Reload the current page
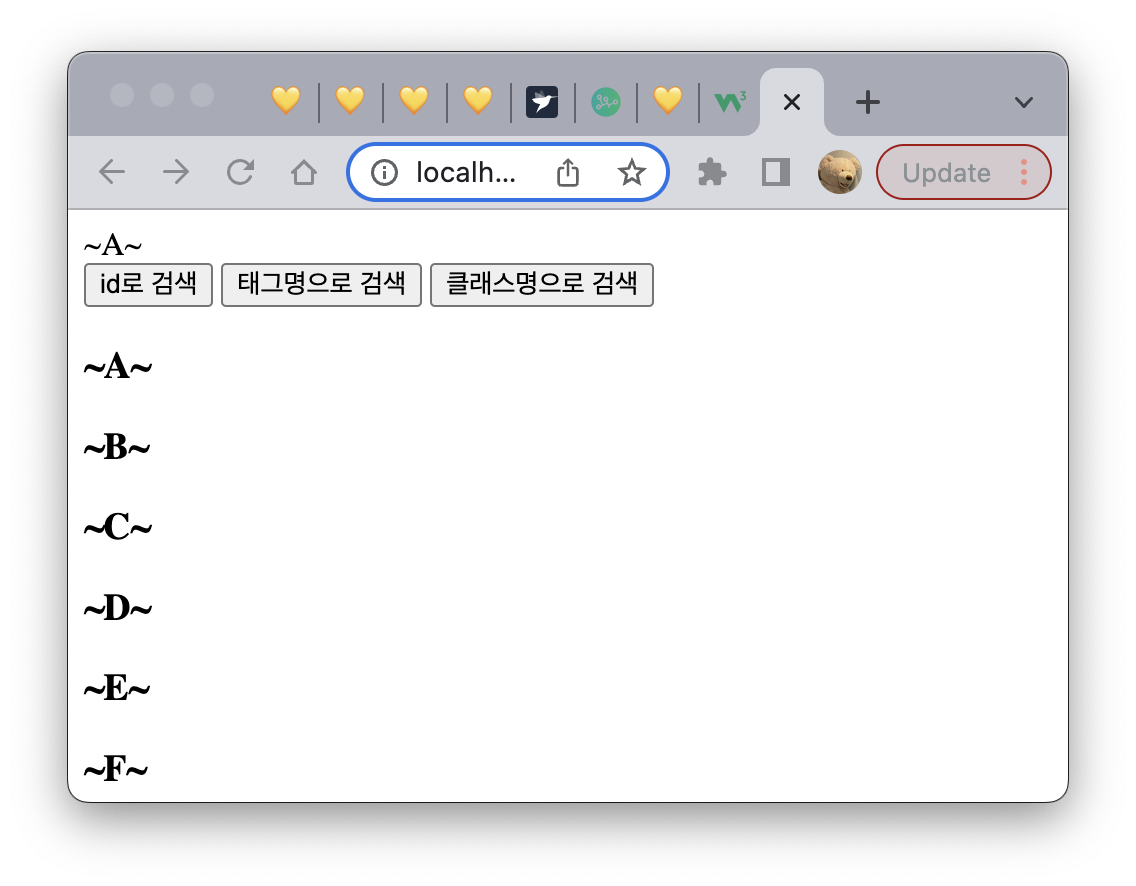This screenshot has height=886, width=1136. 240,172
